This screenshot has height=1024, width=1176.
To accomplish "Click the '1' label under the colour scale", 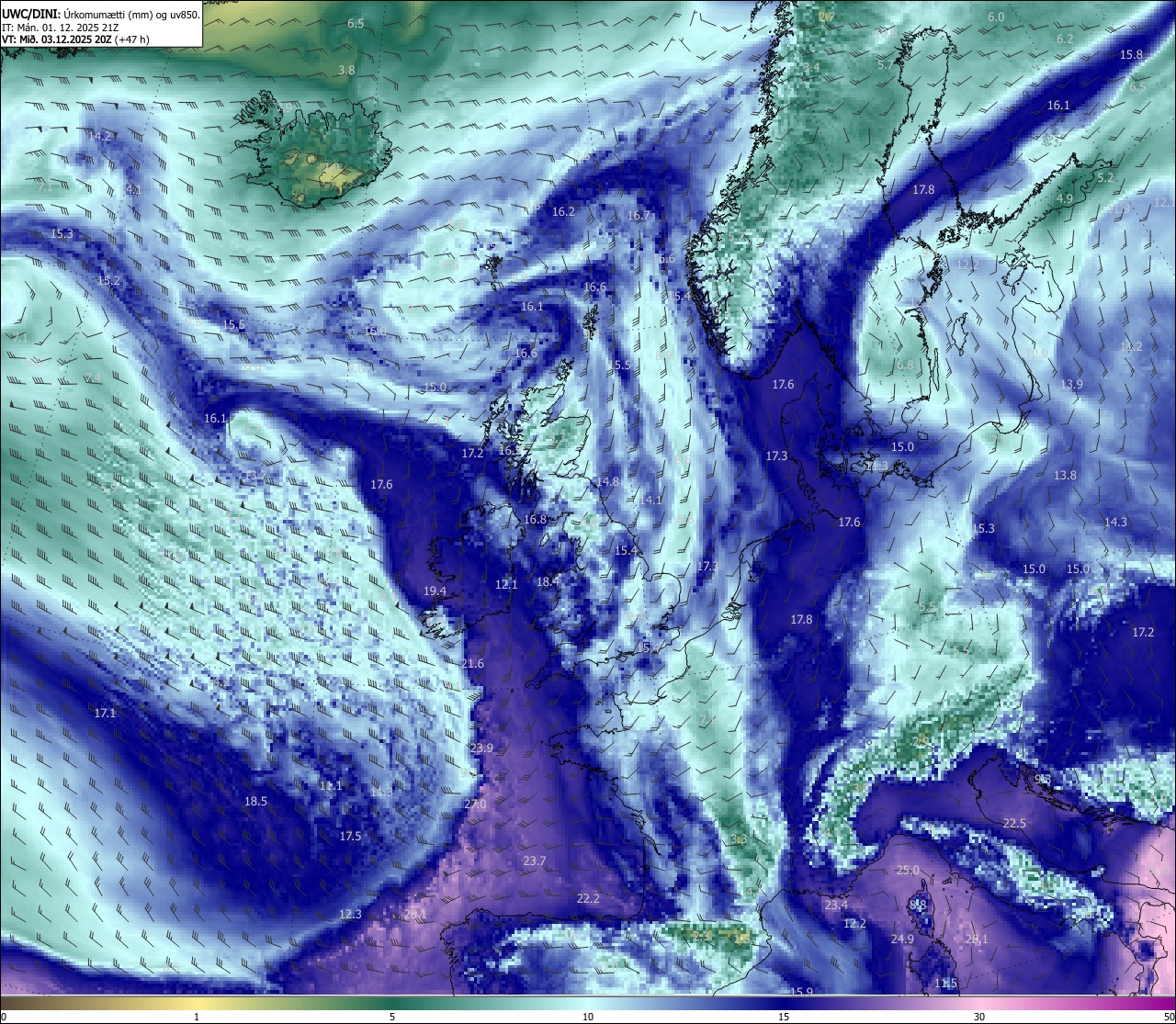I will point(196,1017).
